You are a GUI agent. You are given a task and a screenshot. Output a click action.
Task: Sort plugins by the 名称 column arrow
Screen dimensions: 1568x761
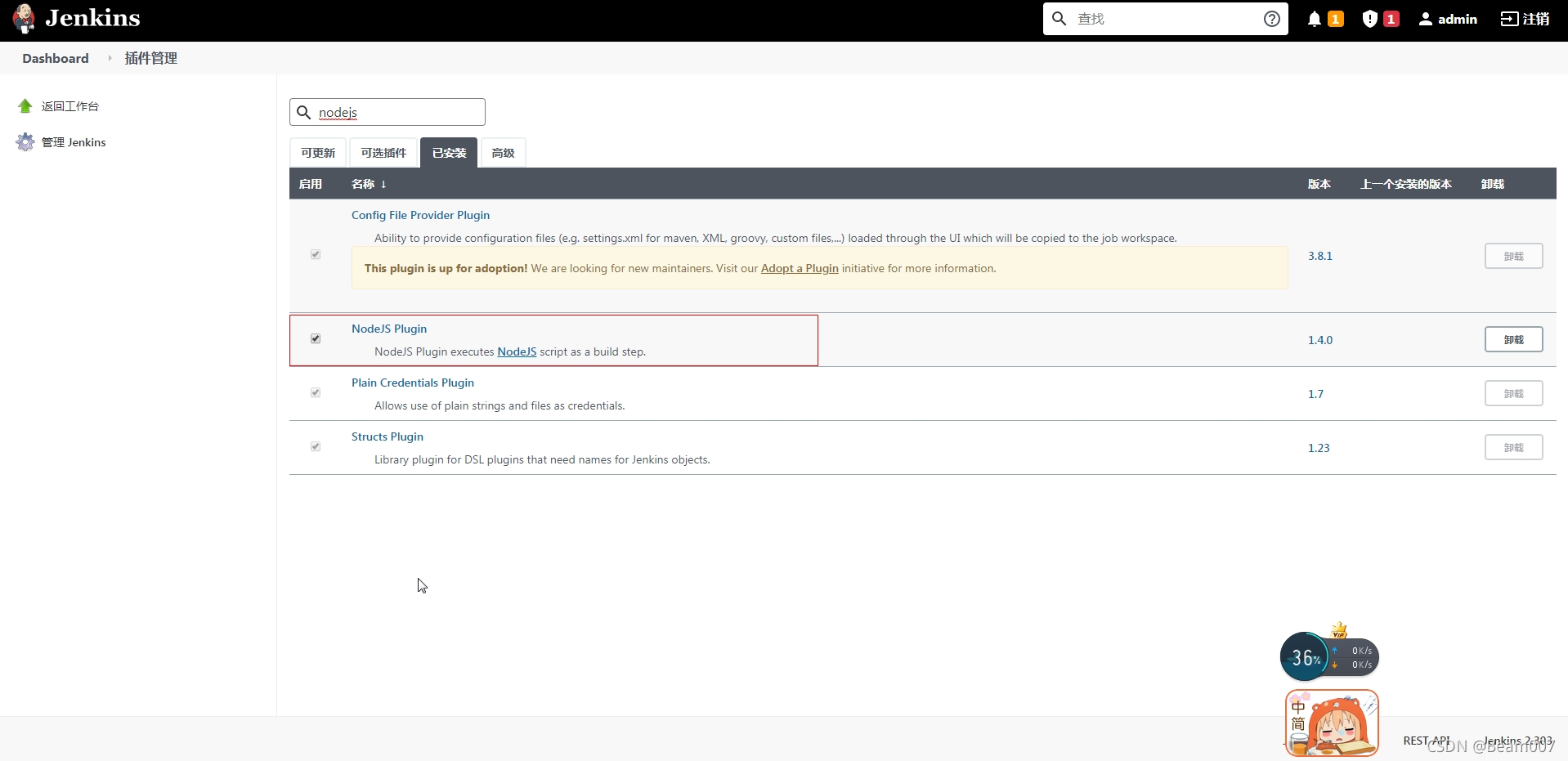(x=383, y=184)
